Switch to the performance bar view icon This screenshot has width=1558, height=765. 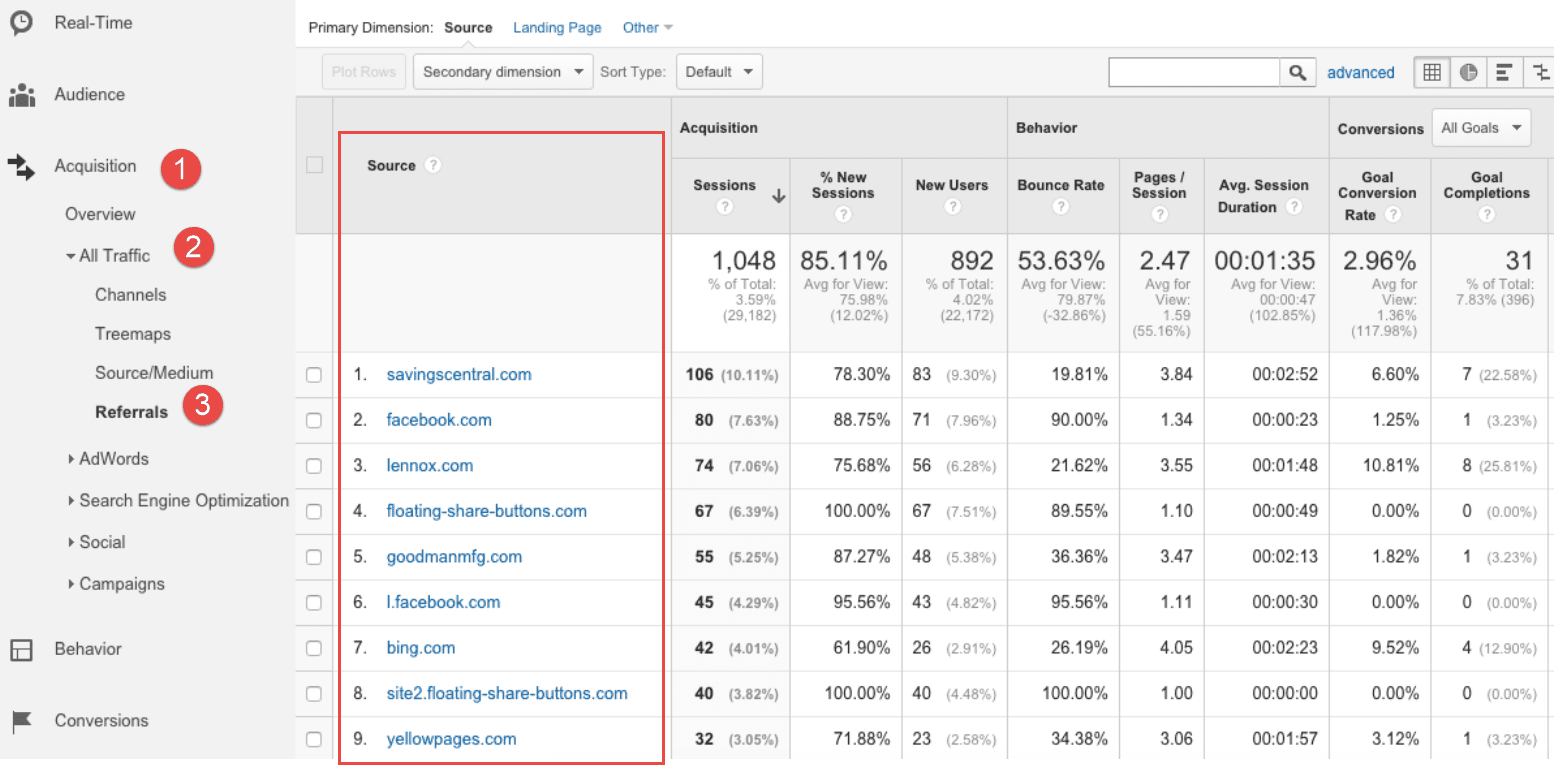1504,72
